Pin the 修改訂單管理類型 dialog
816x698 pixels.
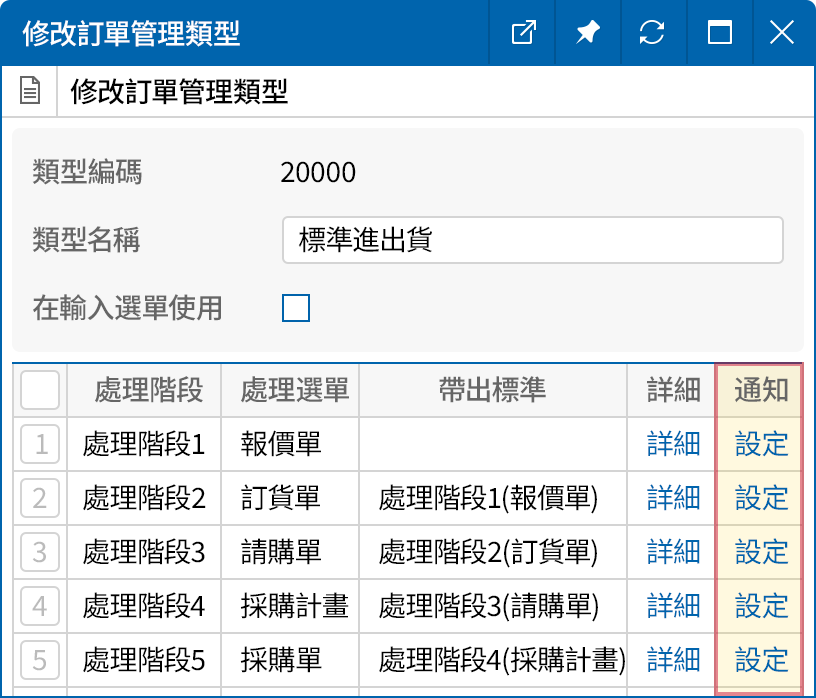pyautogui.click(x=587, y=33)
